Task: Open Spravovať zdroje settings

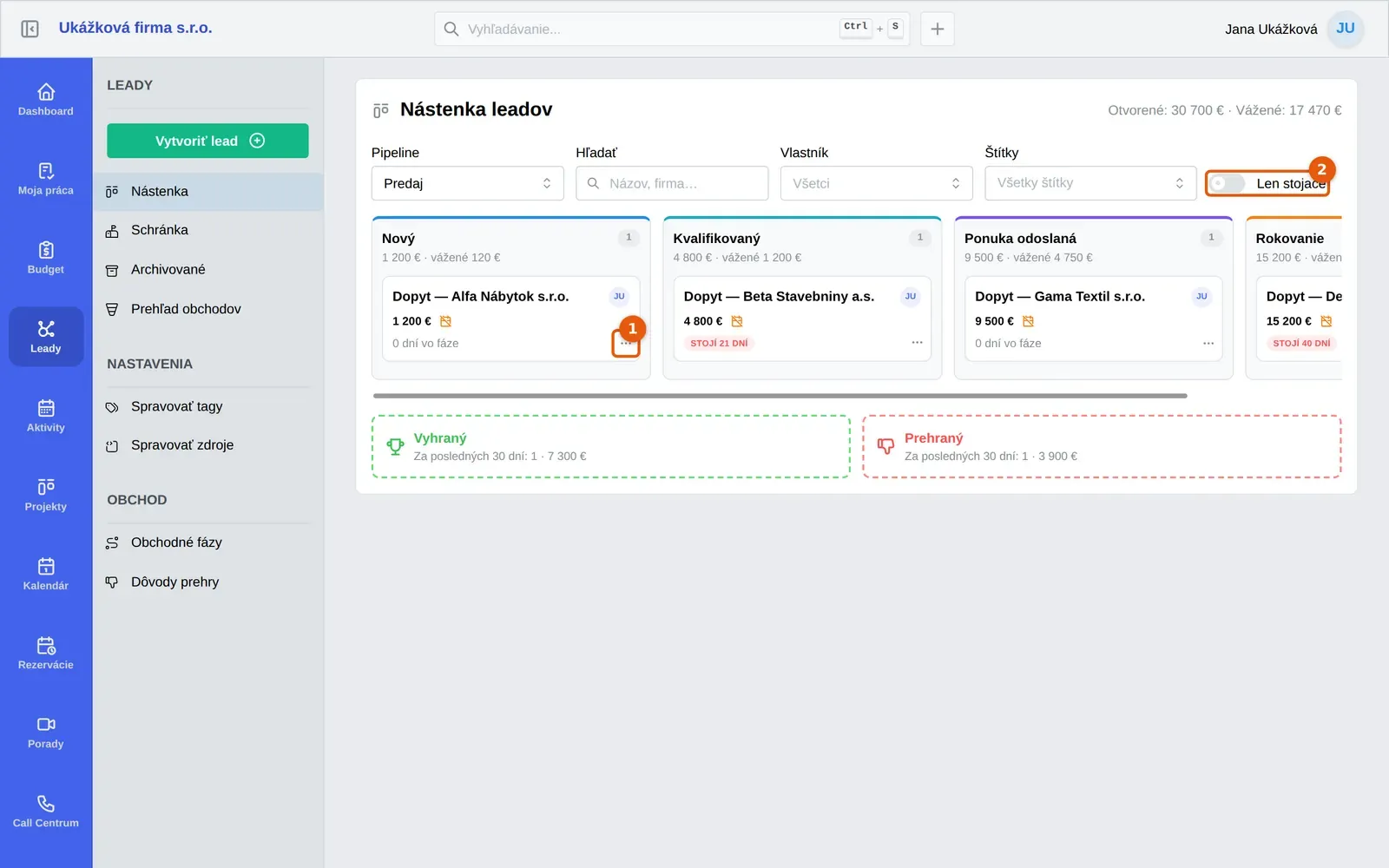Action: [208, 445]
